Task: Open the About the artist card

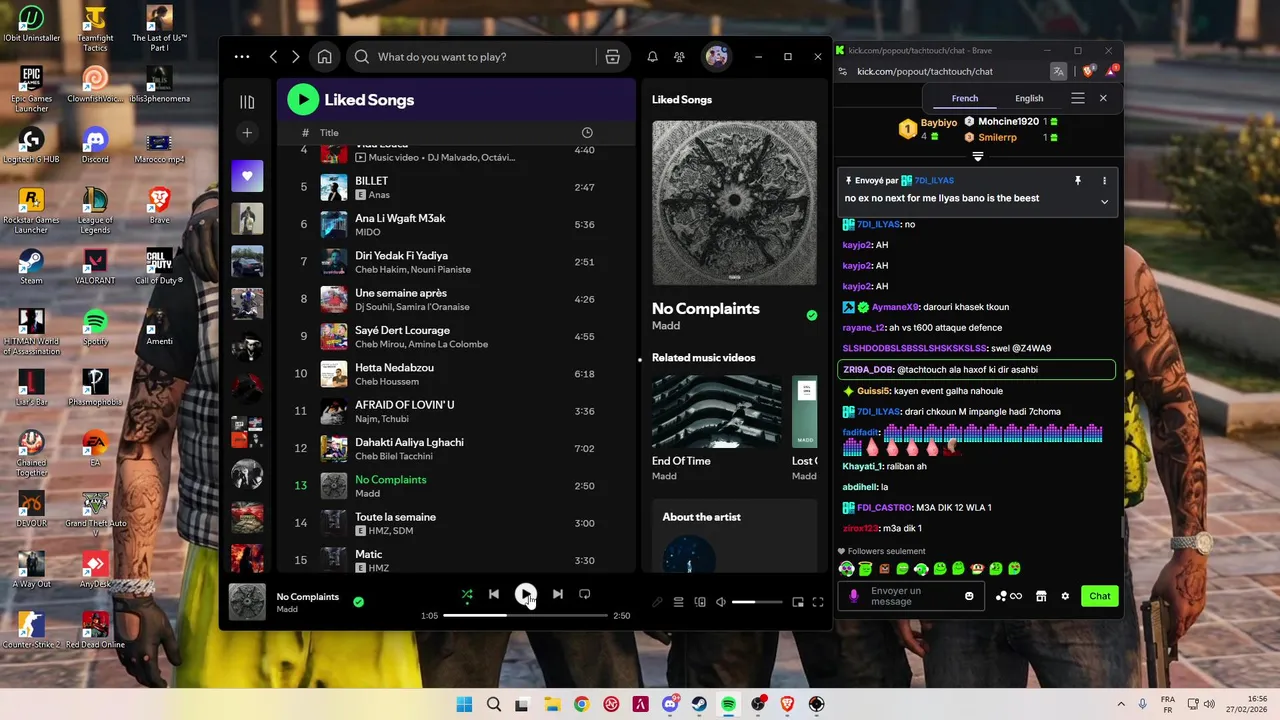Action: (x=734, y=535)
